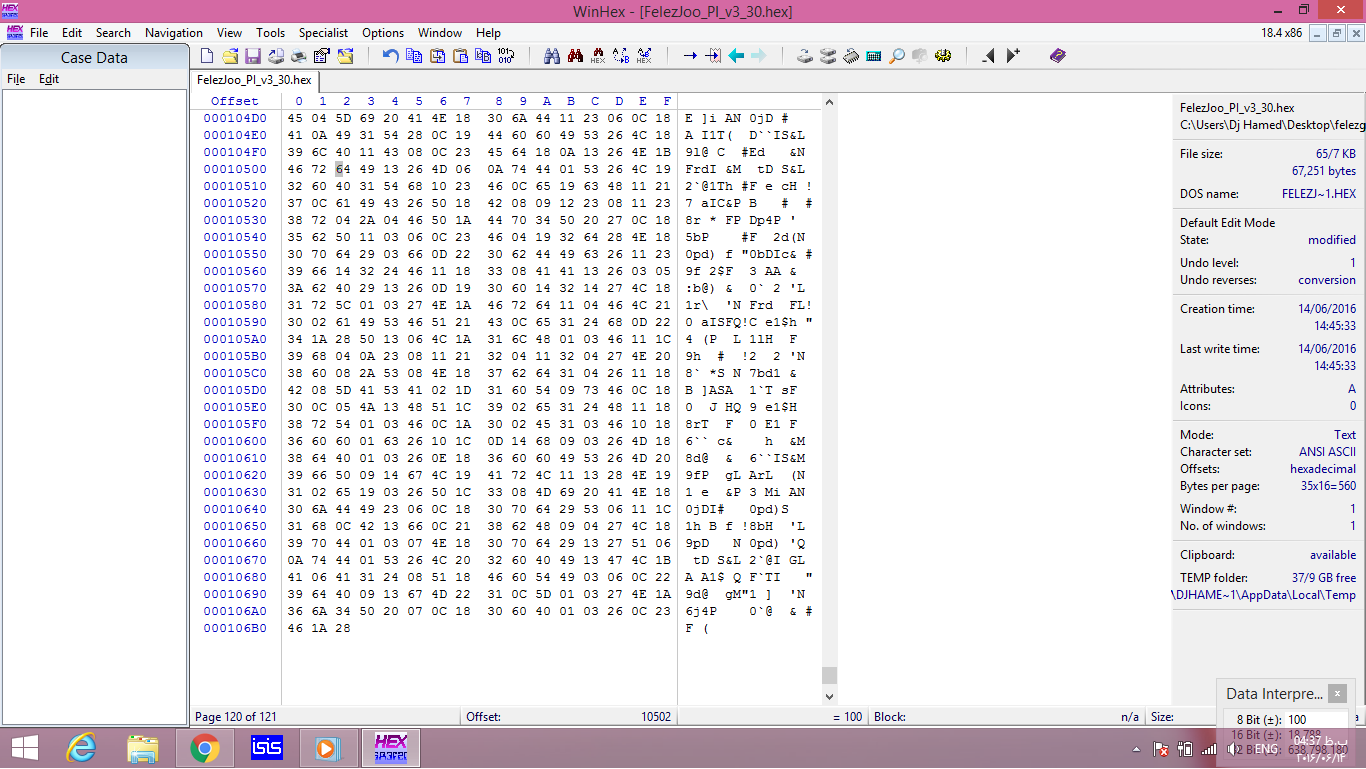Viewport: 1366px width, 769px height.
Task: Click the highlighted 64 byte at 00010500
Action: tap(342, 169)
